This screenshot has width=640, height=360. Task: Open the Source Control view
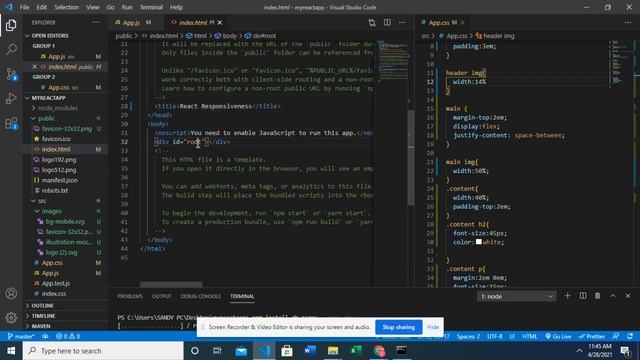tap(11, 74)
